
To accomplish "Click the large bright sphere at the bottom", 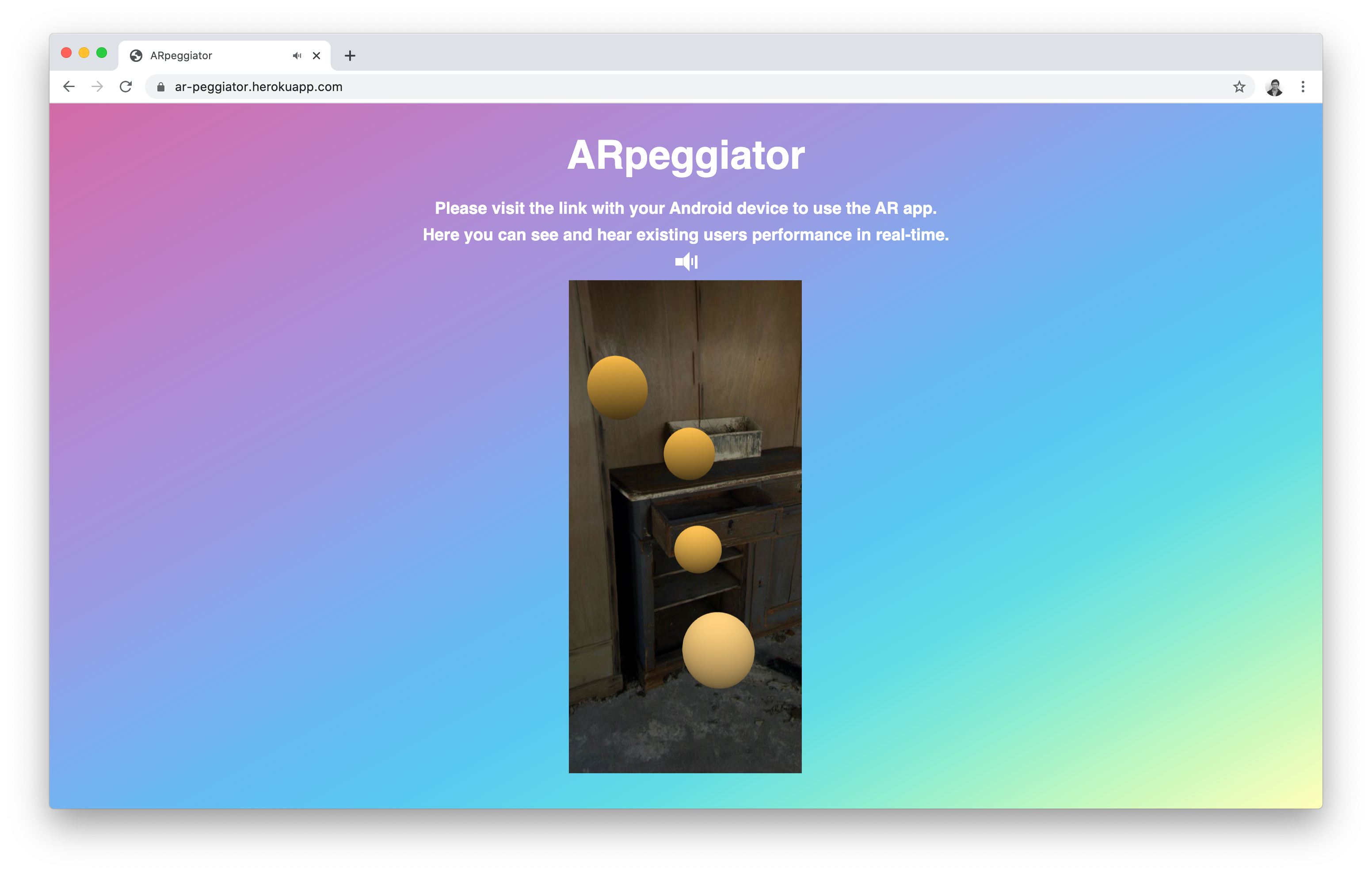I will (x=718, y=650).
